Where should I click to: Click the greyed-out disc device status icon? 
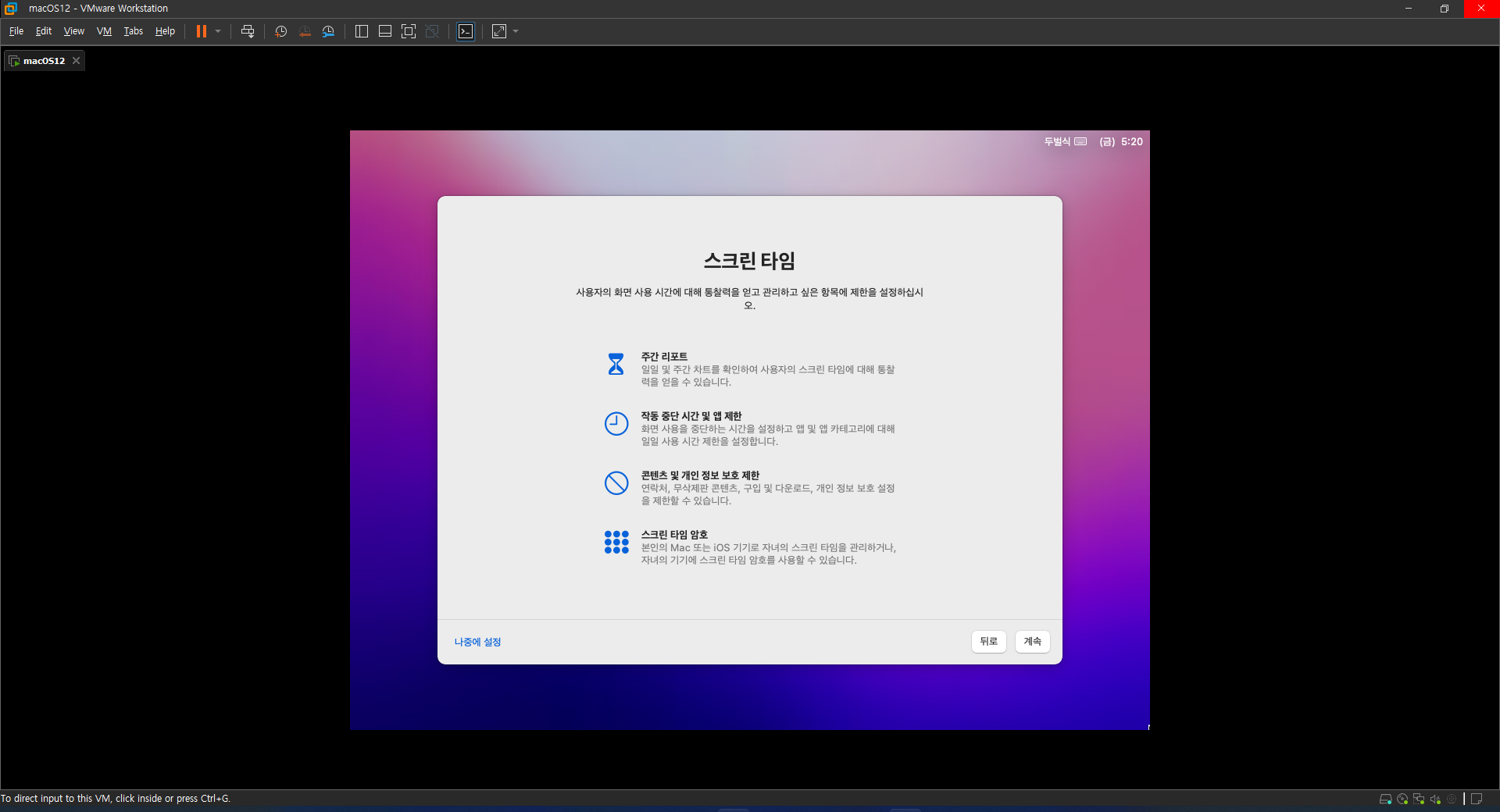1452,799
